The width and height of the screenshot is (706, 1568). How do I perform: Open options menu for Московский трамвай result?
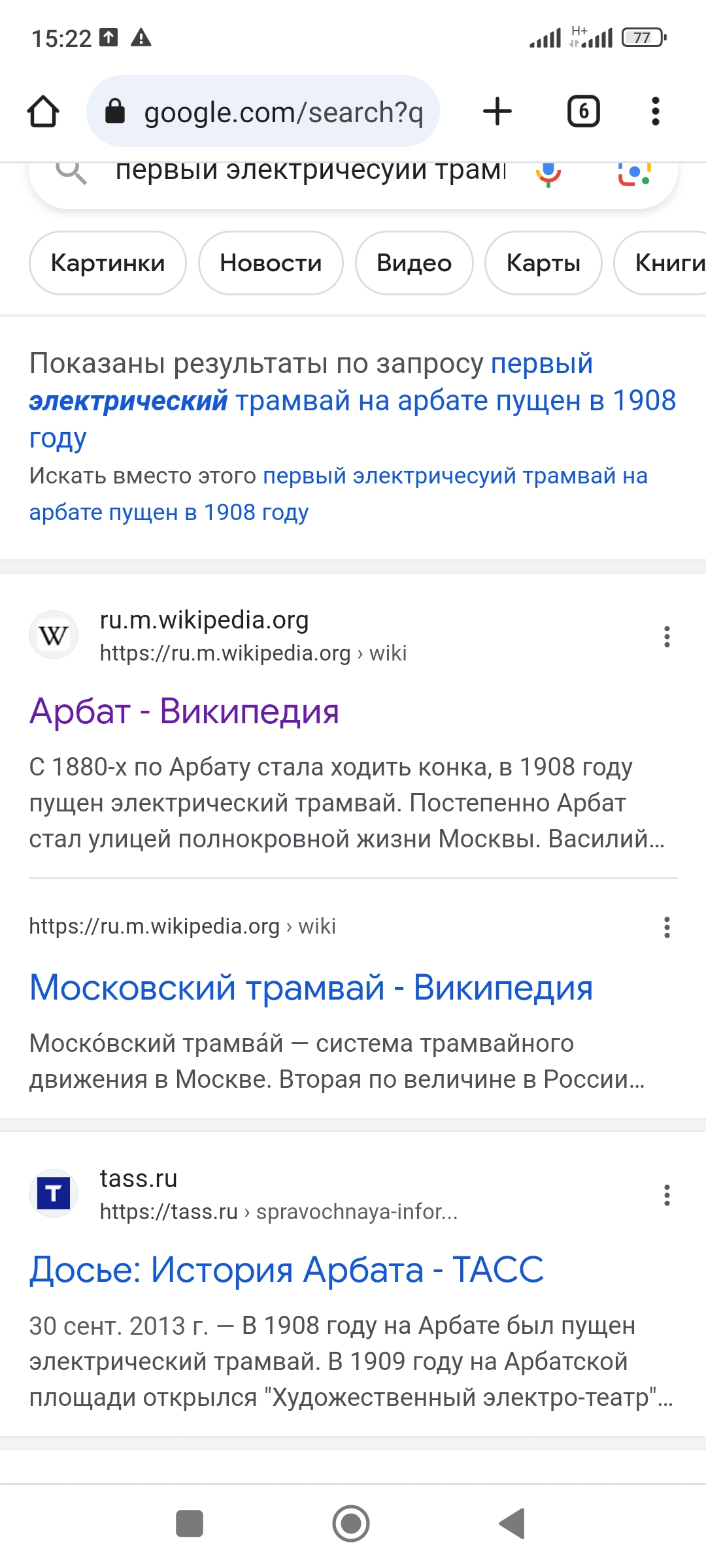tap(667, 927)
